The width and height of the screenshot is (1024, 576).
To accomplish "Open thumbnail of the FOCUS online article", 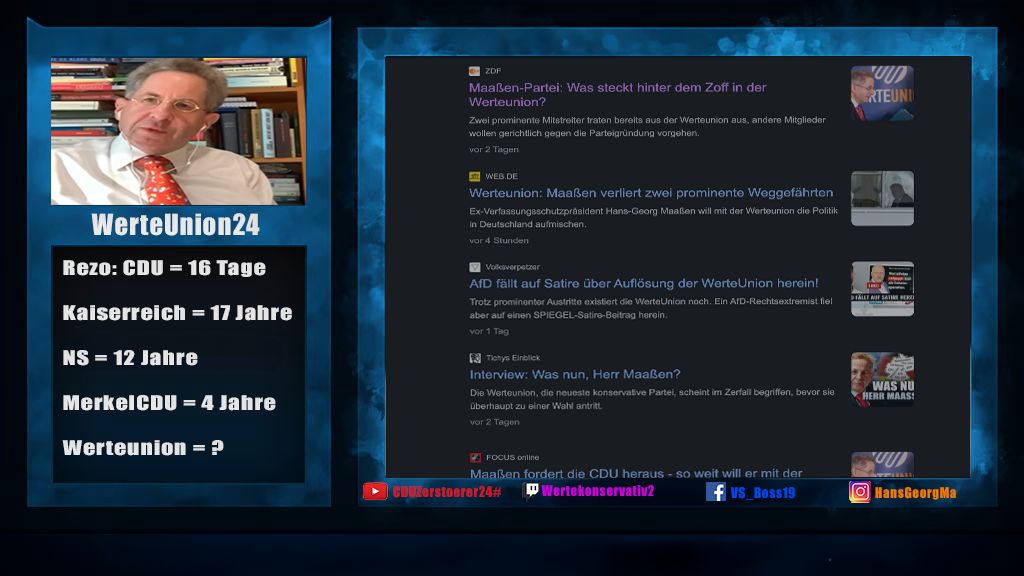I will pos(882,464).
